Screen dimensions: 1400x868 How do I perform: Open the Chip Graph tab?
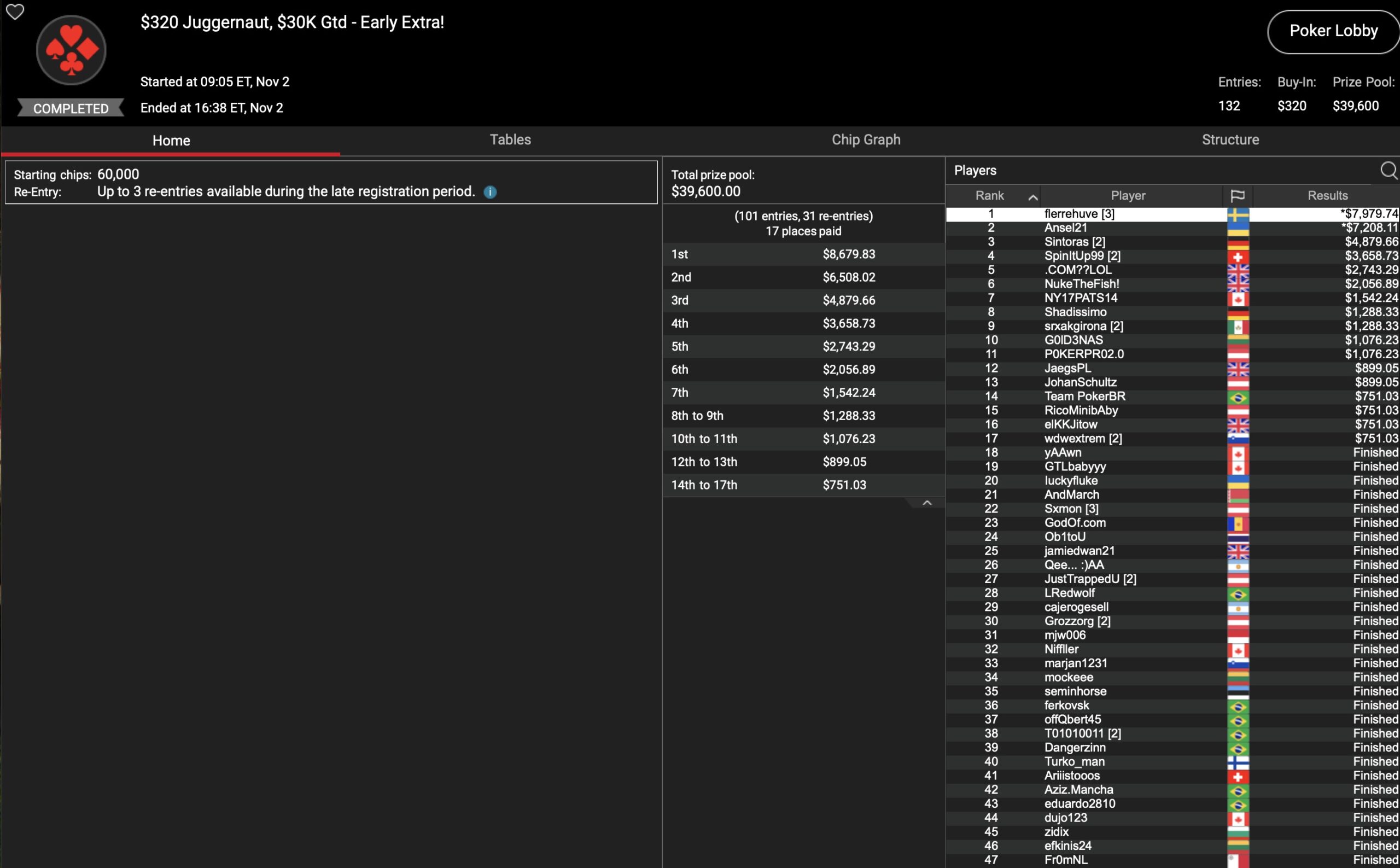866,139
